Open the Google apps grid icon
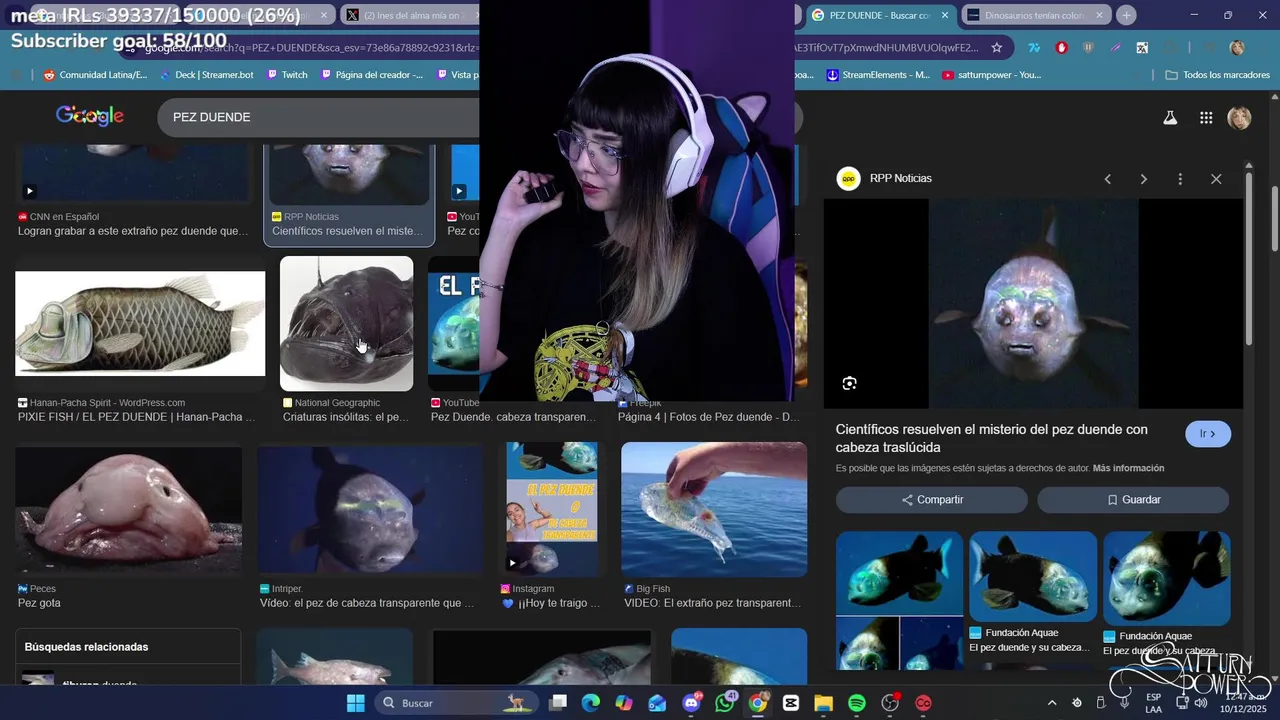The width and height of the screenshot is (1280, 720). [1206, 118]
